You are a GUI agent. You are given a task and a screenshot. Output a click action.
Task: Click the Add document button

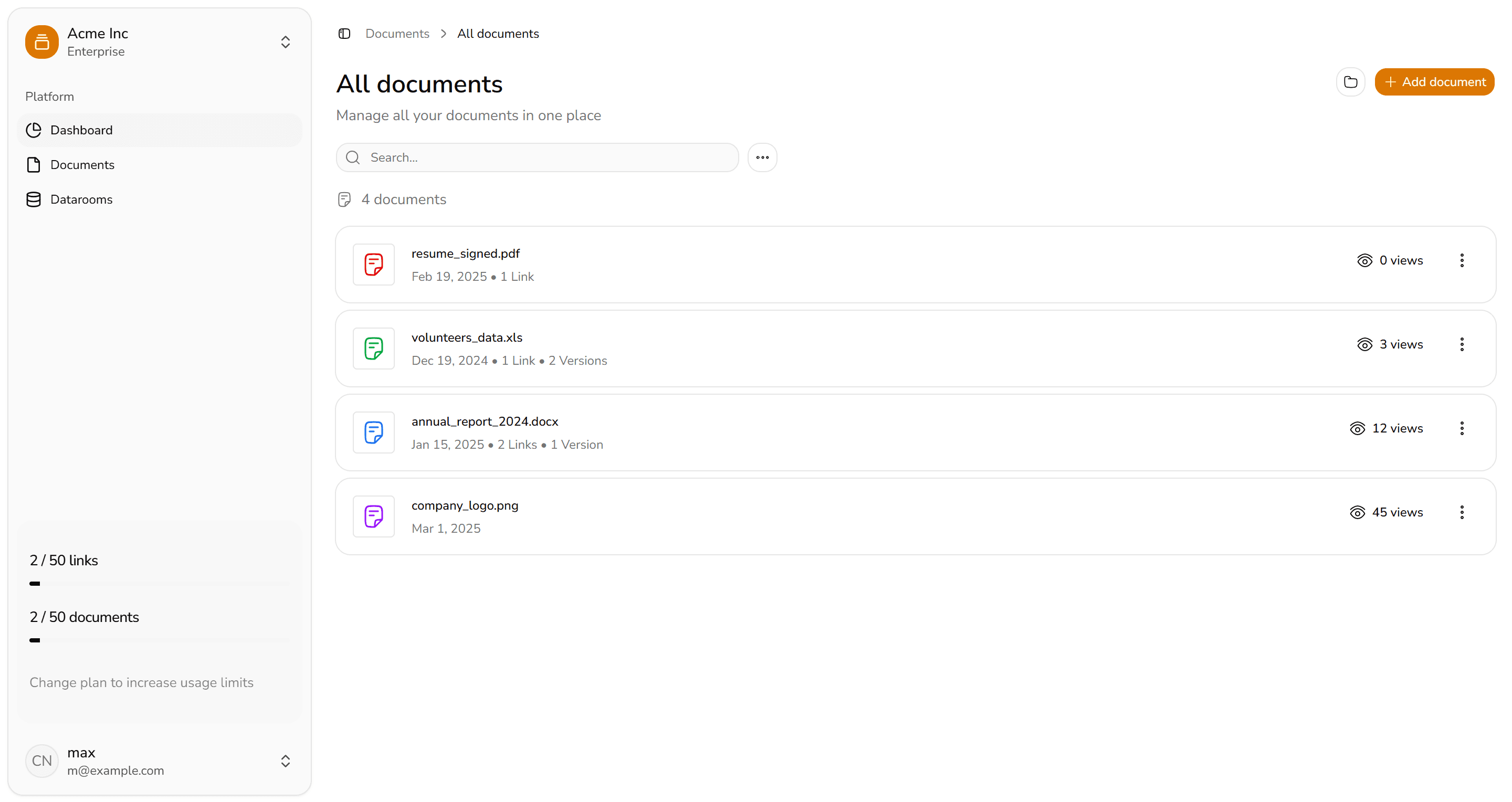click(x=1434, y=81)
